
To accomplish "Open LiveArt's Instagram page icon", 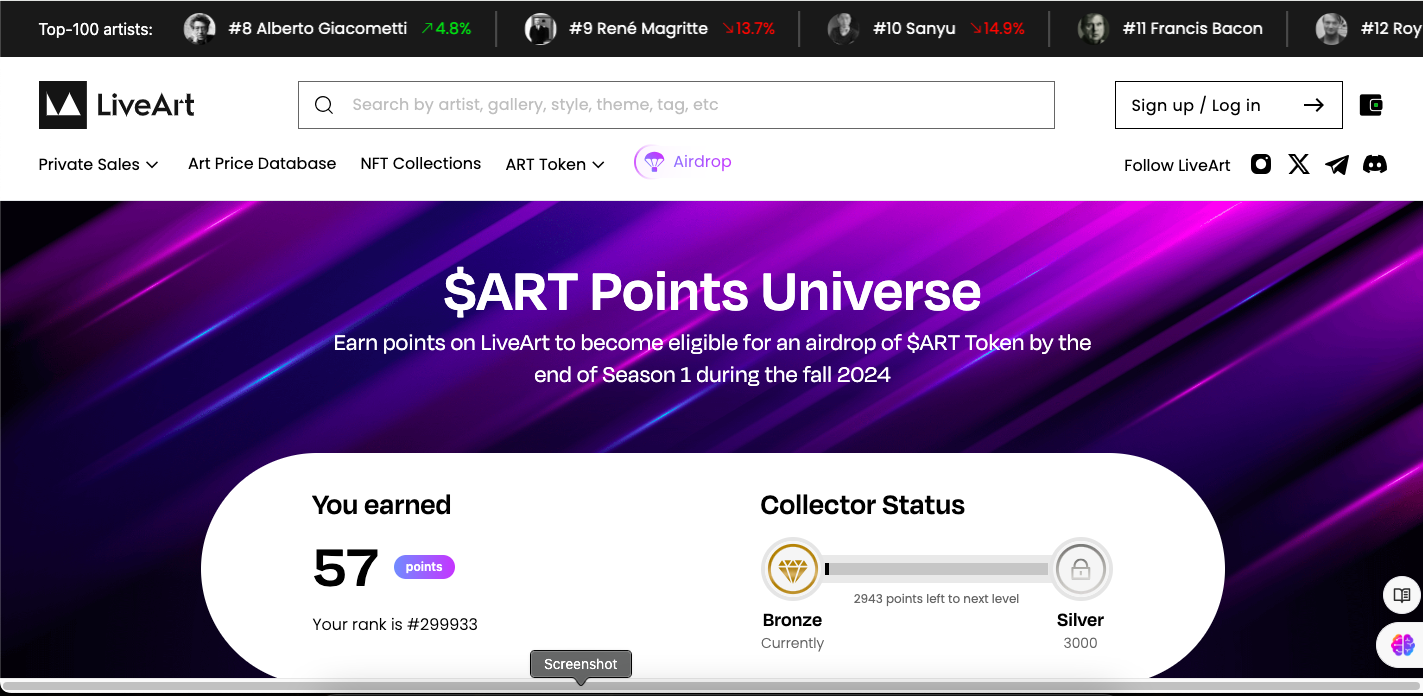I will click(x=1261, y=164).
